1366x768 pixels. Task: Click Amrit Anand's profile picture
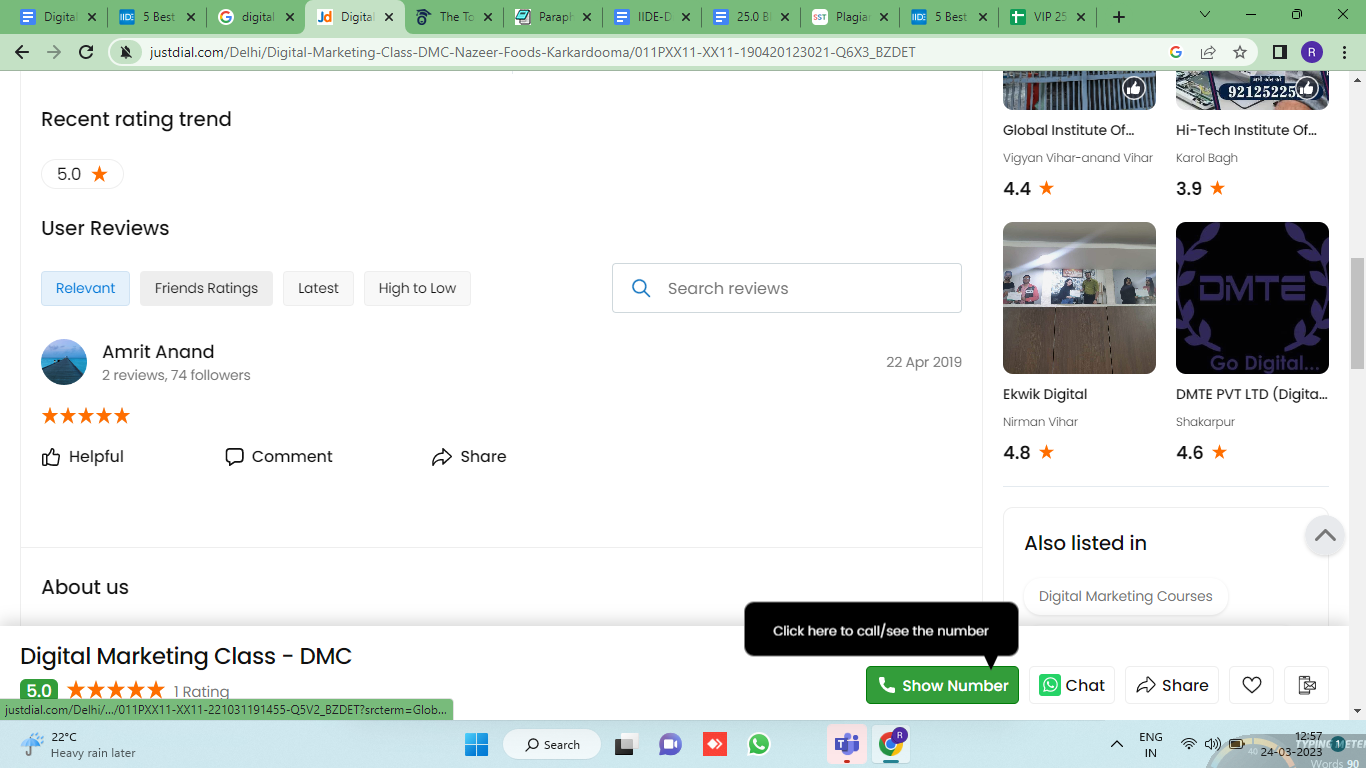[x=64, y=362]
